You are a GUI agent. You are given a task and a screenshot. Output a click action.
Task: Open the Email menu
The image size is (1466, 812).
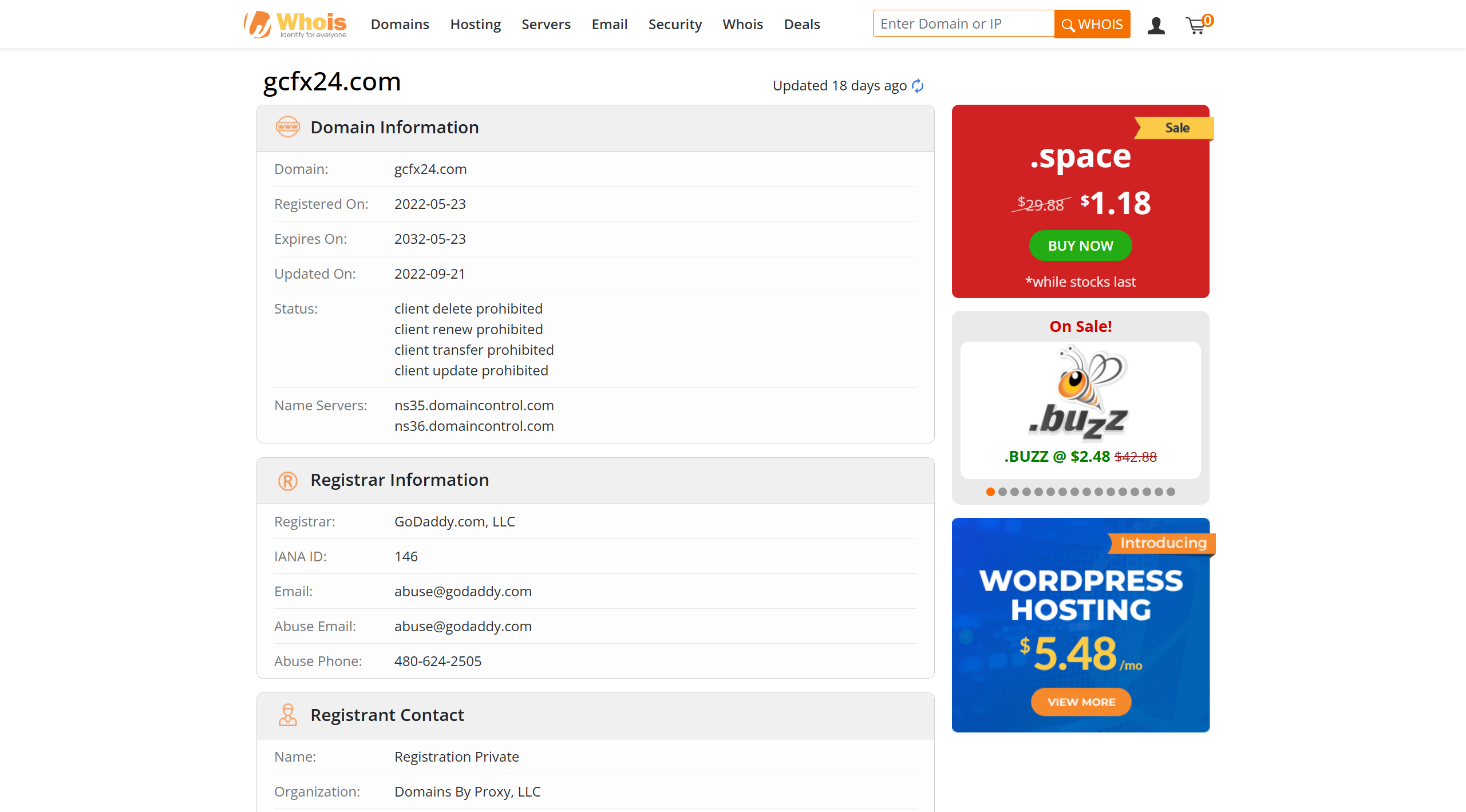609,24
